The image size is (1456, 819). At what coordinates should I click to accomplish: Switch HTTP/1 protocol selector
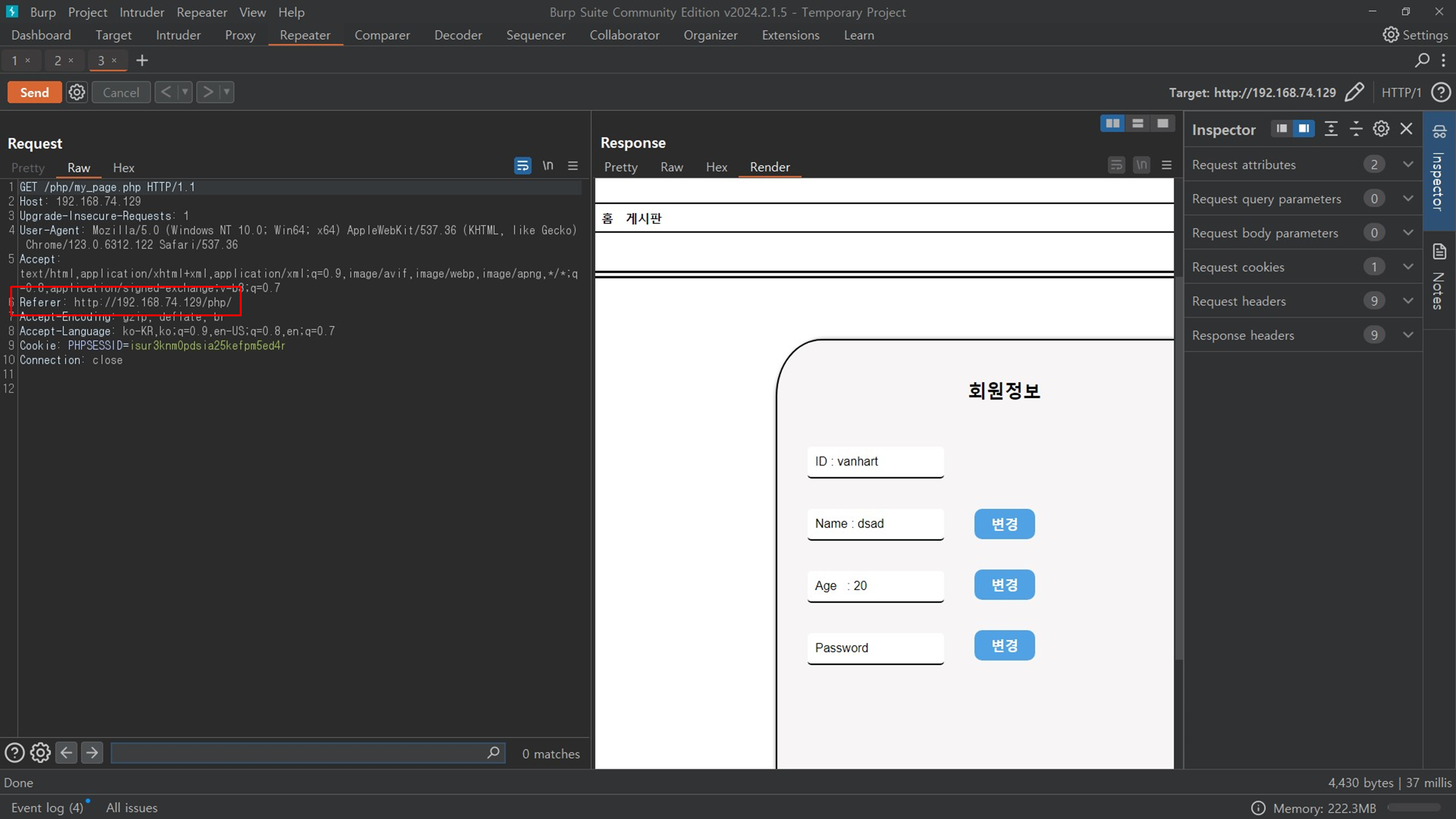[1401, 92]
